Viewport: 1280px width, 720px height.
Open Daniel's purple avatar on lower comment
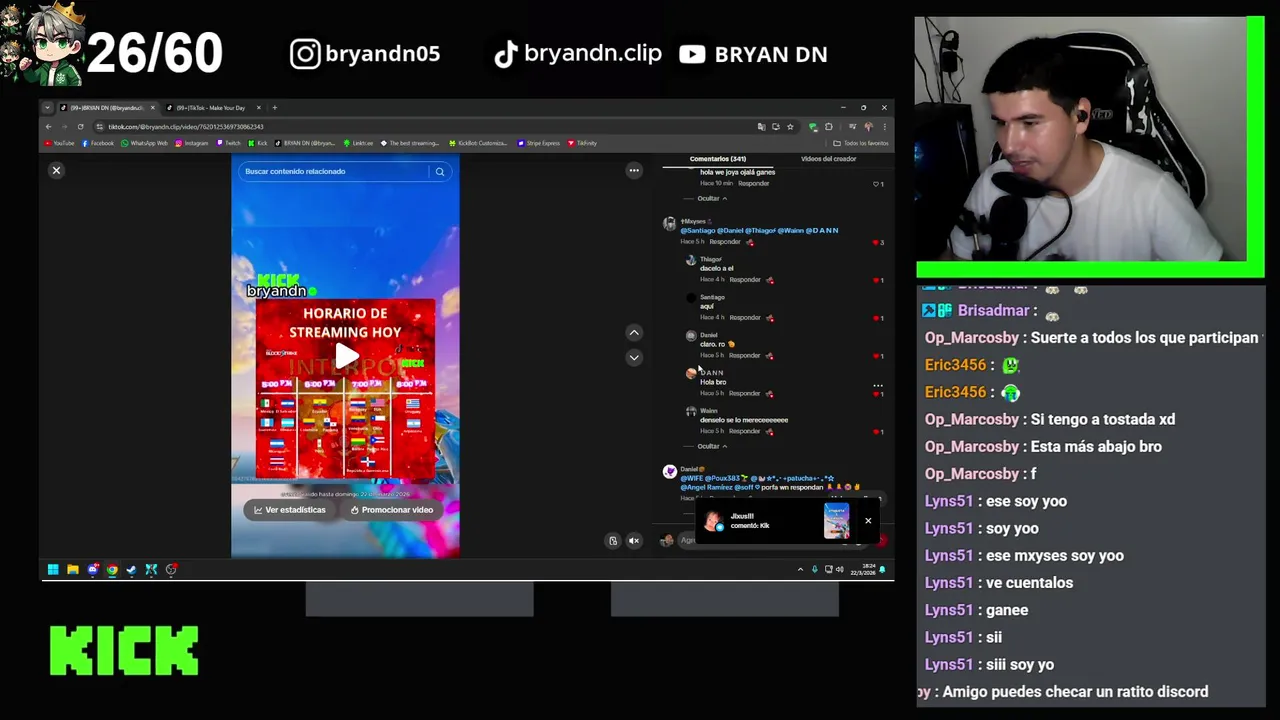(x=669, y=472)
